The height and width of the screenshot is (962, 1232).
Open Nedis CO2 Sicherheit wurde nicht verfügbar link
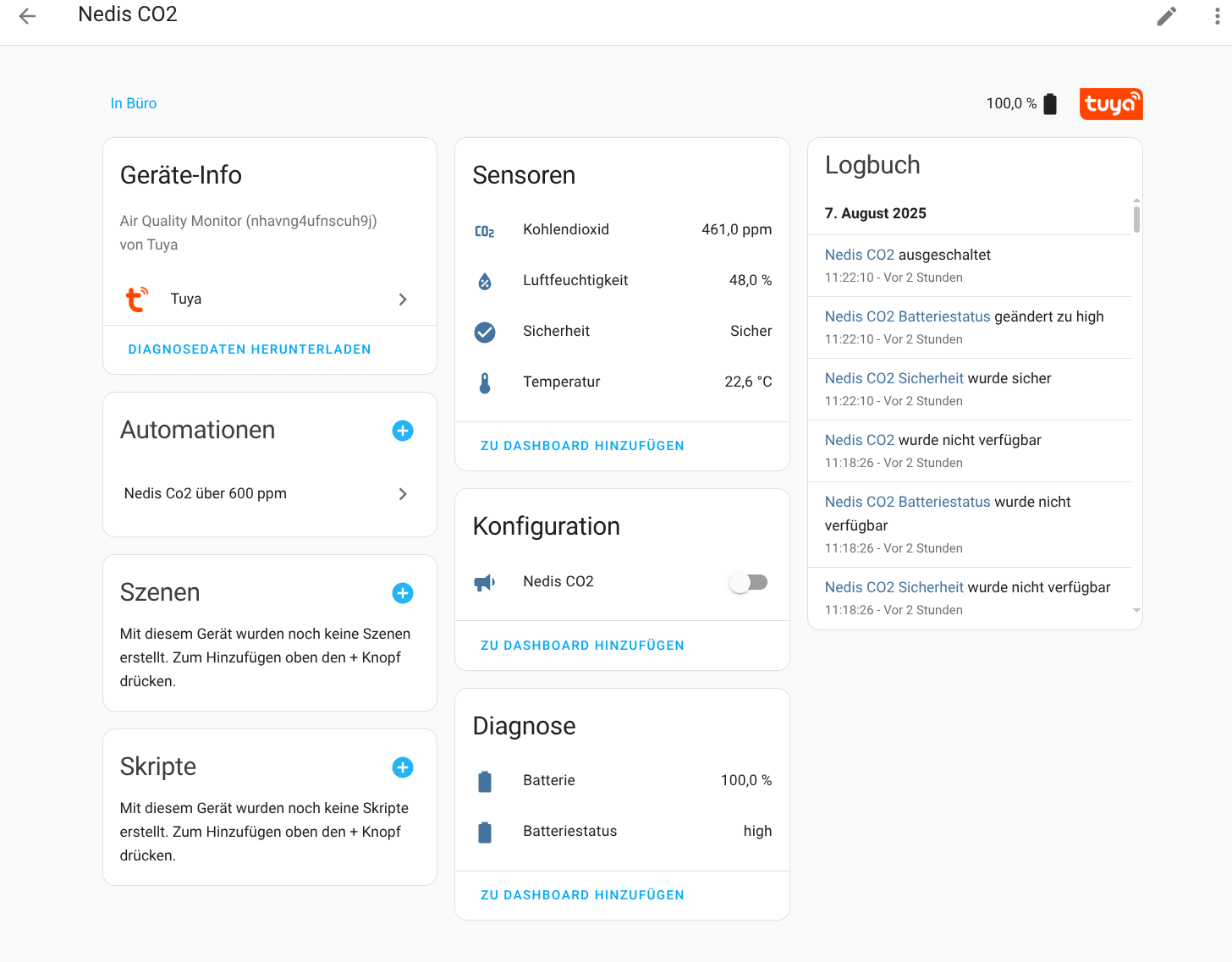click(x=894, y=587)
